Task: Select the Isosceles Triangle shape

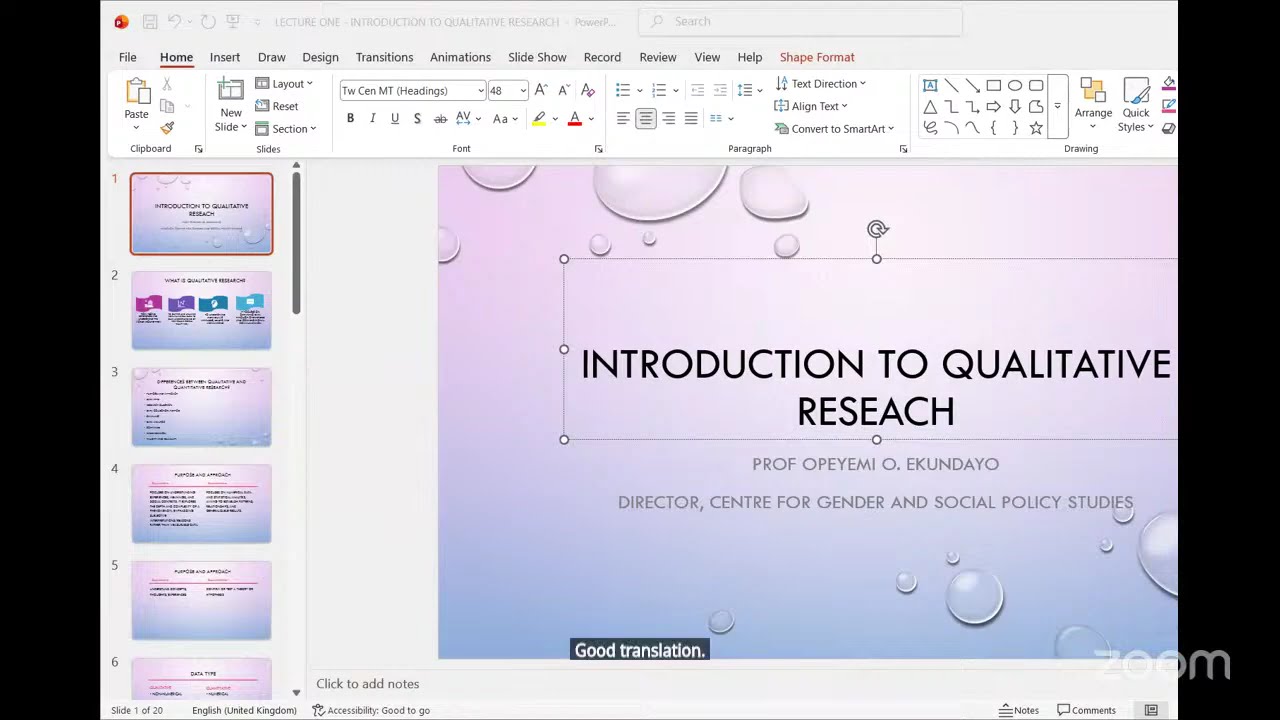Action: pos(930,107)
